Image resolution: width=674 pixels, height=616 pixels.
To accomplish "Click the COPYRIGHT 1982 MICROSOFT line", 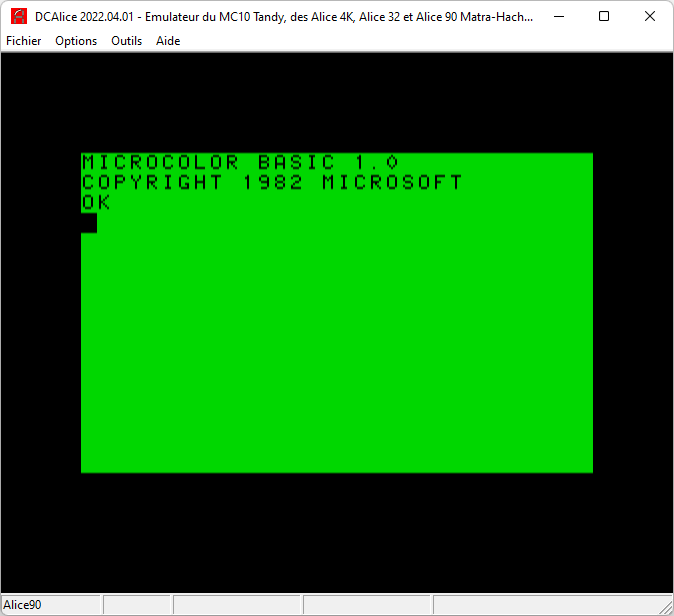I will [x=272, y=183].
